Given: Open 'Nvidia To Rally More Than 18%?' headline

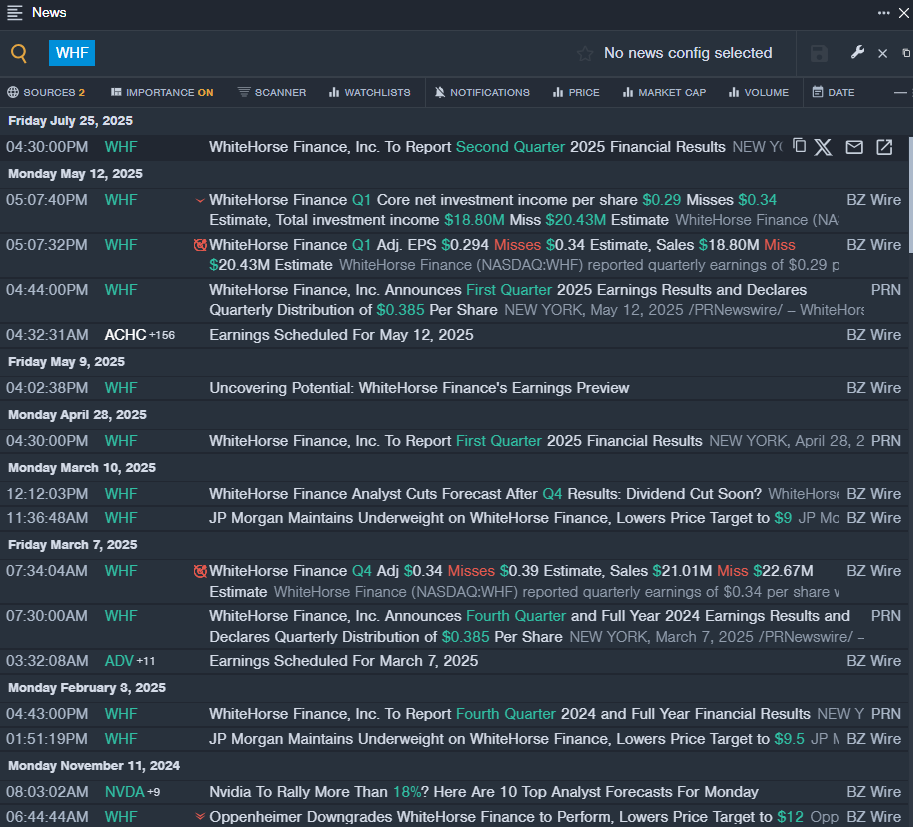Looking at the screenshot, I should 484,792.
